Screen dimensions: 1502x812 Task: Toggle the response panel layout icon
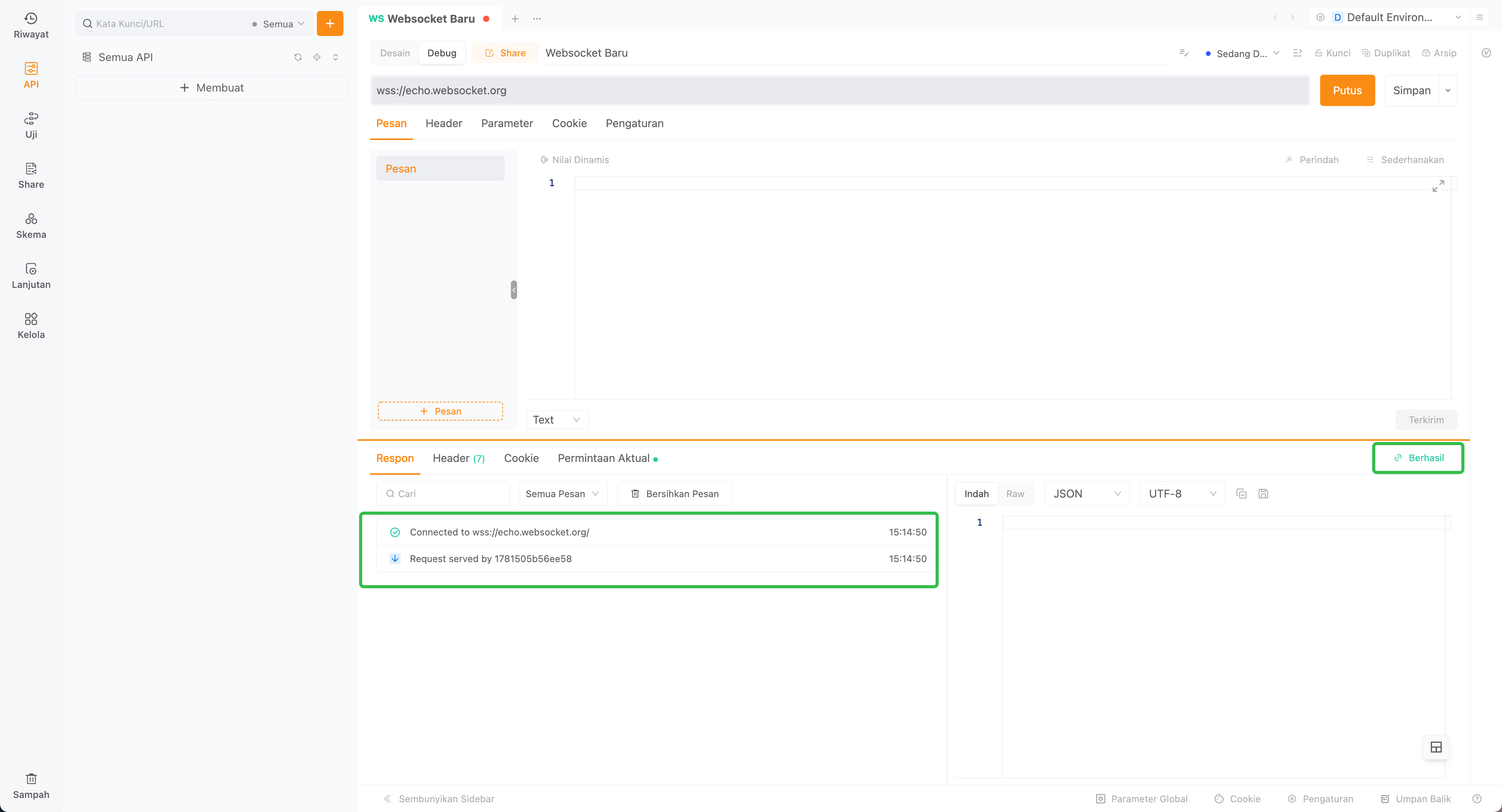[x=1436, y=747]
